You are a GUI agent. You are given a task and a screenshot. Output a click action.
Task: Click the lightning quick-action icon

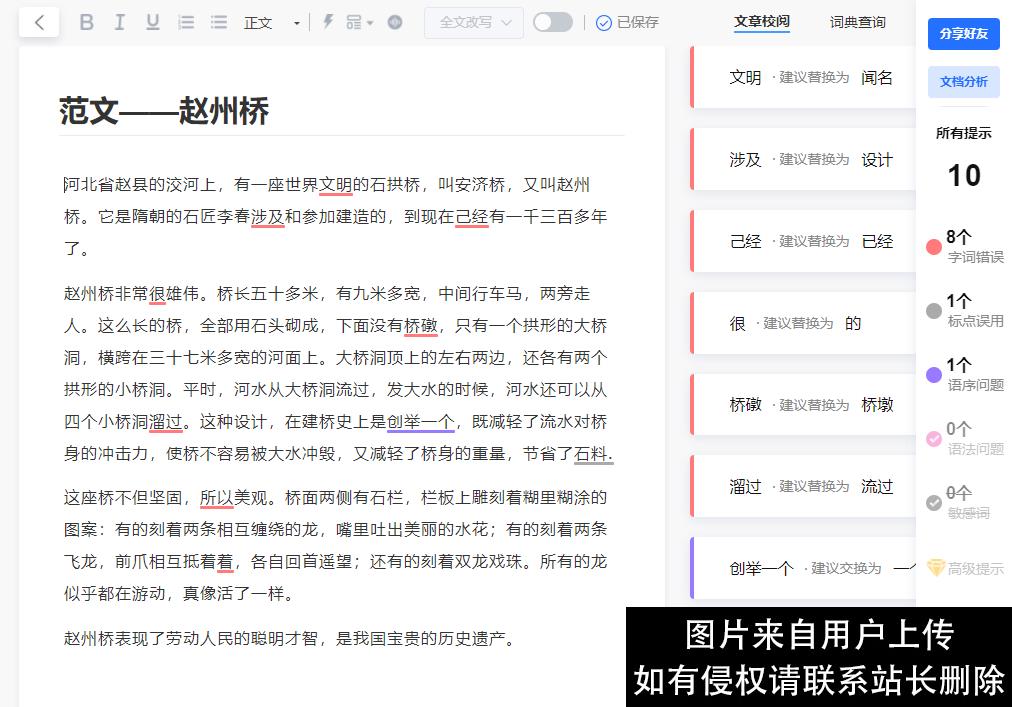click(328, 22)
